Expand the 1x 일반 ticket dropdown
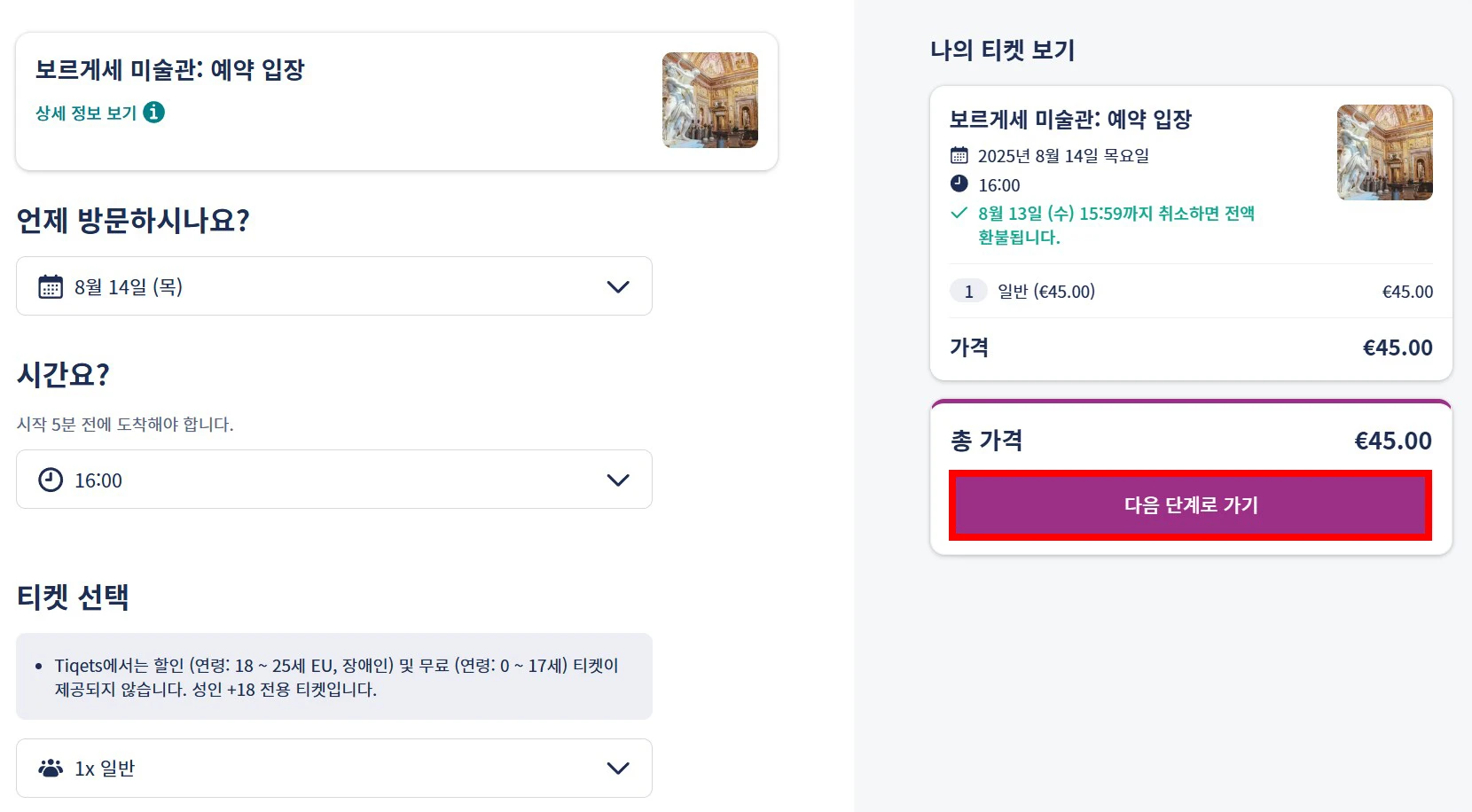This screenshot has height=812, width=1472. [333, 769]
